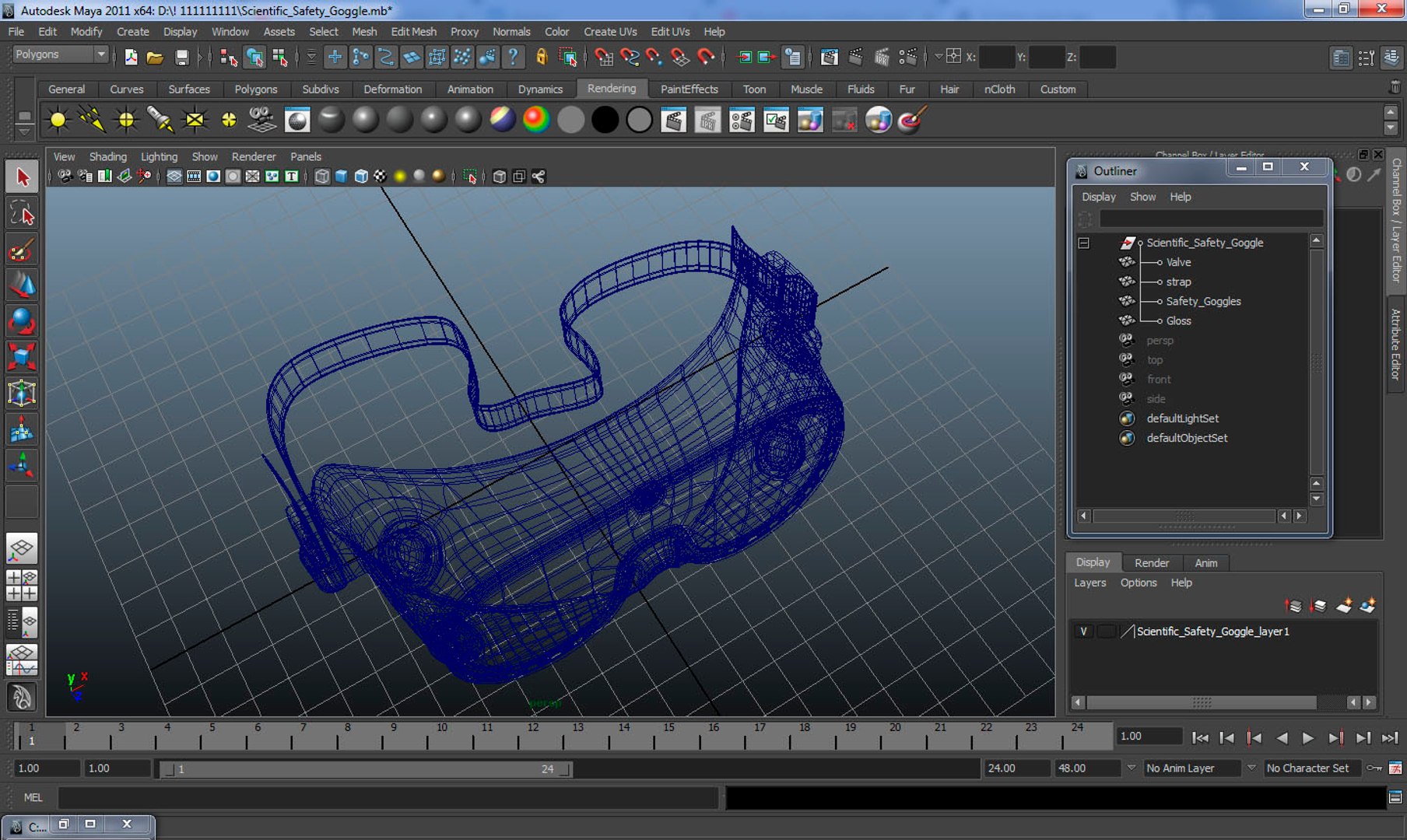Pick the Rotate tool sphere icon

22,321
